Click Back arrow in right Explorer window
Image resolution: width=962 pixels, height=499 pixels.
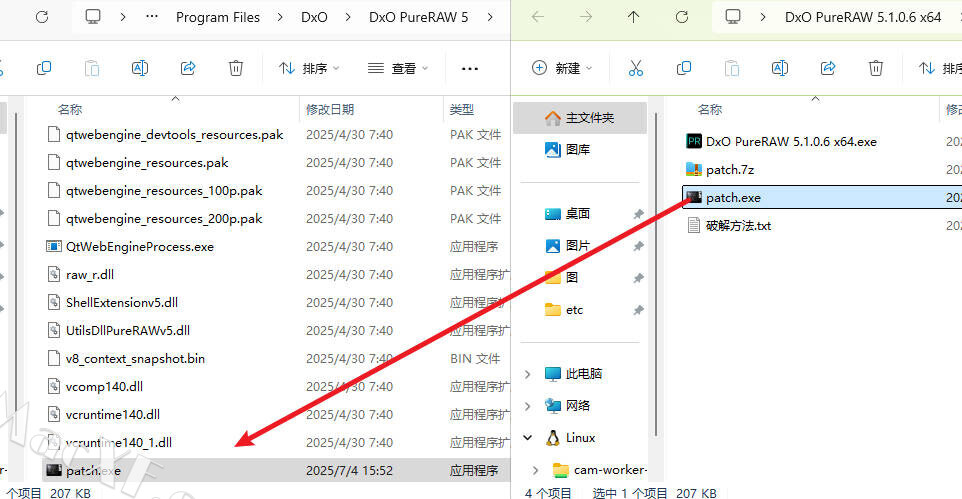pyautogui.click(x=537, y=17)
